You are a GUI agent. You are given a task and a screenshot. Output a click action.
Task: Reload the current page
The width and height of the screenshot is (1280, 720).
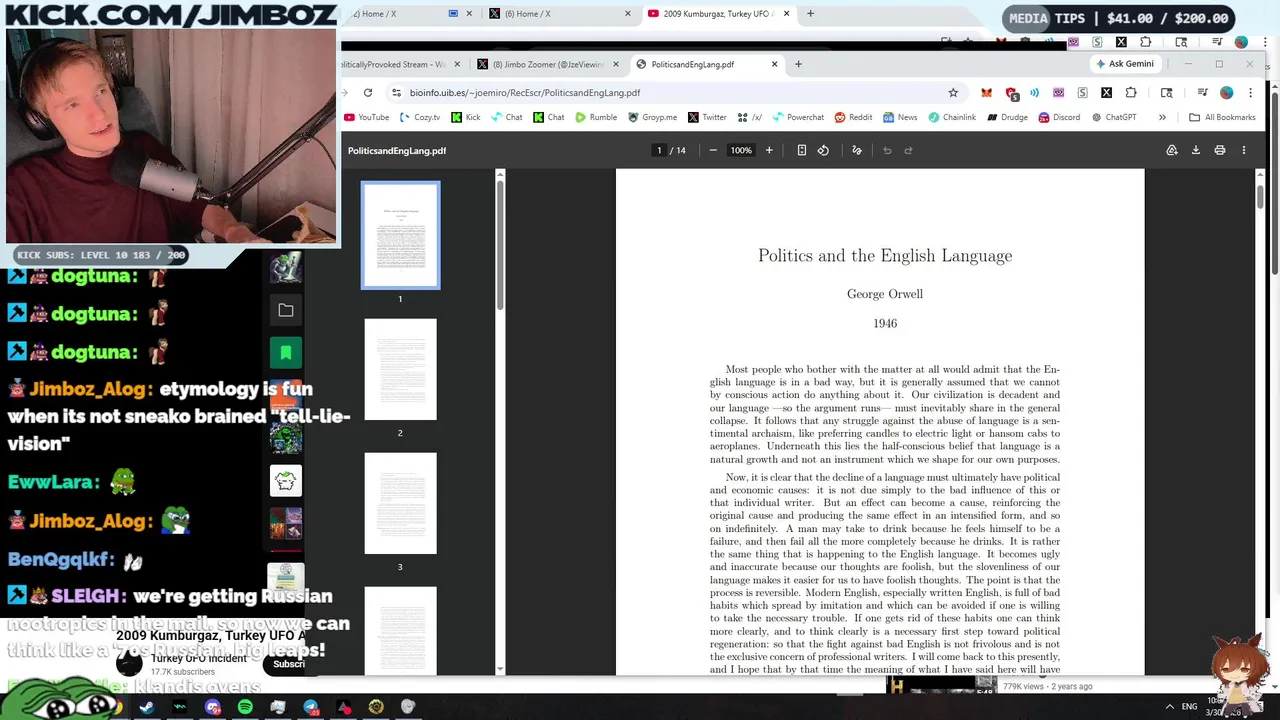click(368, 92)
